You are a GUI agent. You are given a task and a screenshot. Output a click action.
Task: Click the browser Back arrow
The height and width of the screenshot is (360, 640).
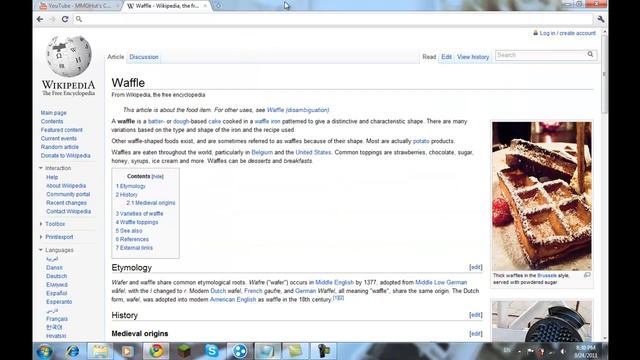click(40, 19)
